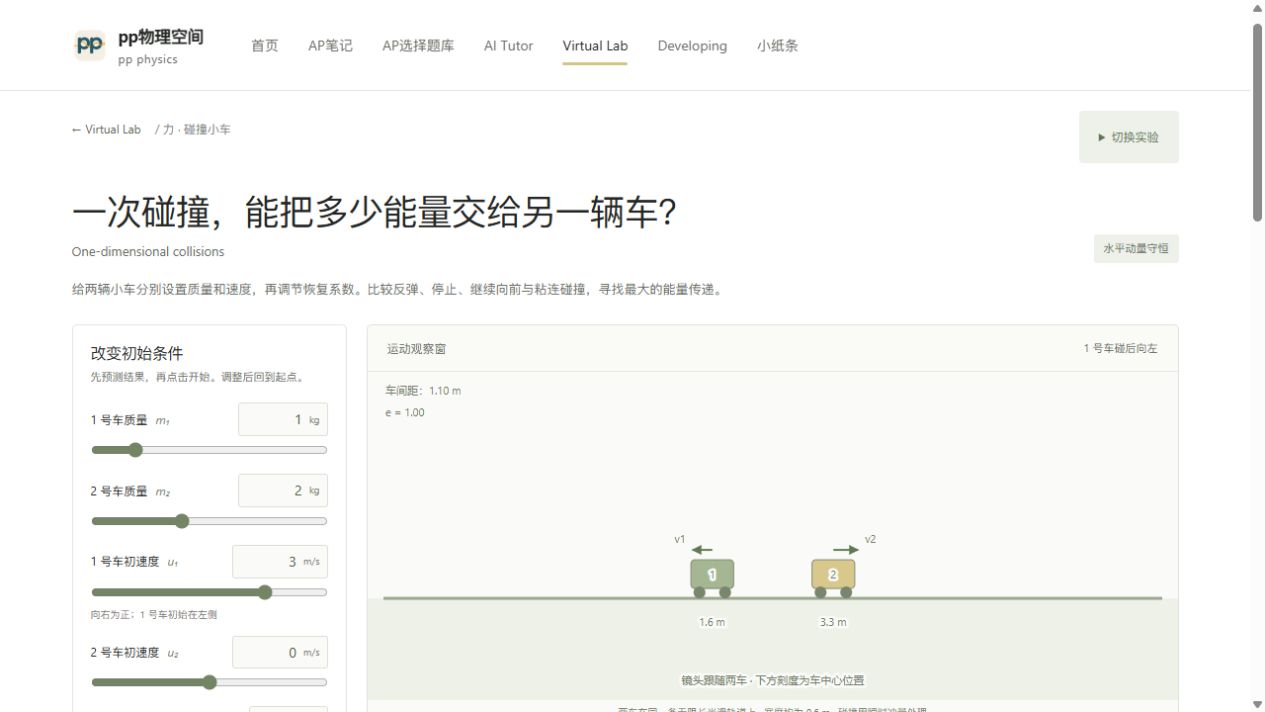The height and width of the screenshot is (712, 1265).
Task: Click the 1 号车质量 slider handle
Action: coord(136,450)
